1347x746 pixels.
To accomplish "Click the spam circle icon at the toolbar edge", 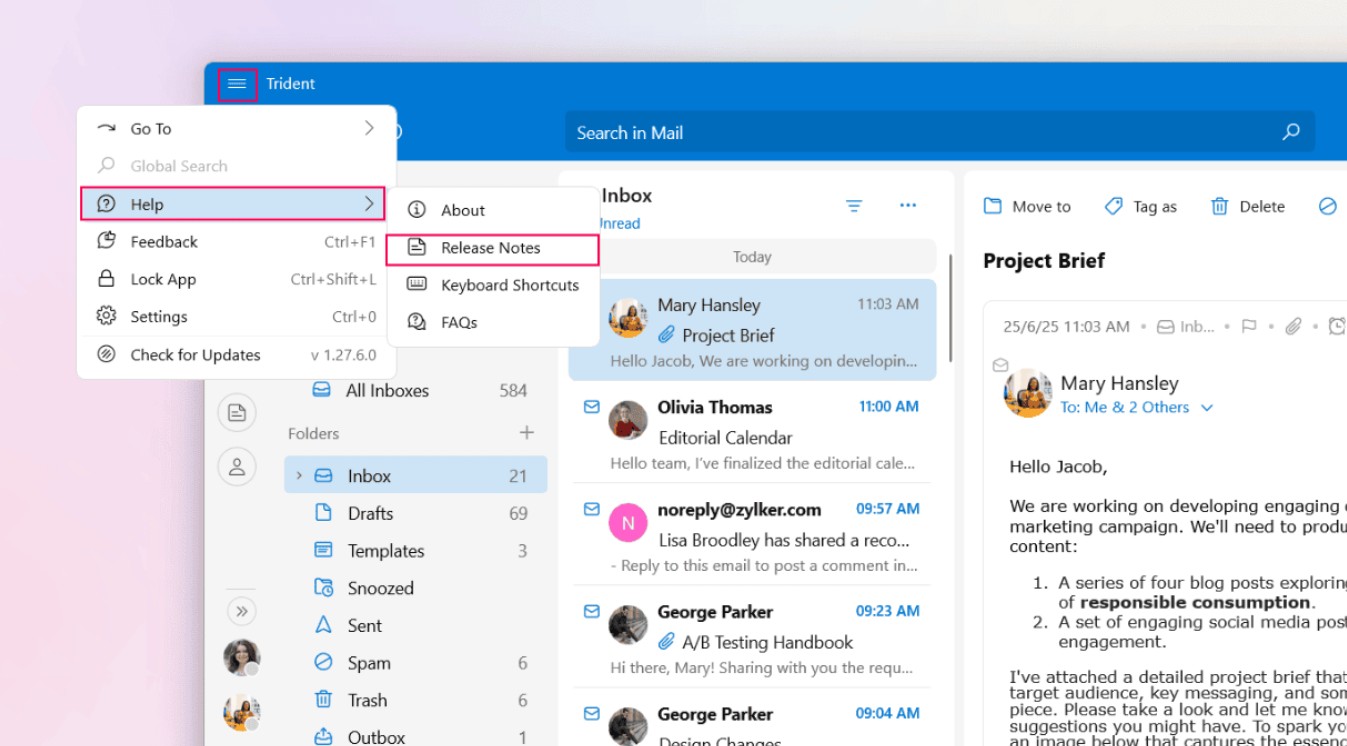I will click(x=1328, y=206).
